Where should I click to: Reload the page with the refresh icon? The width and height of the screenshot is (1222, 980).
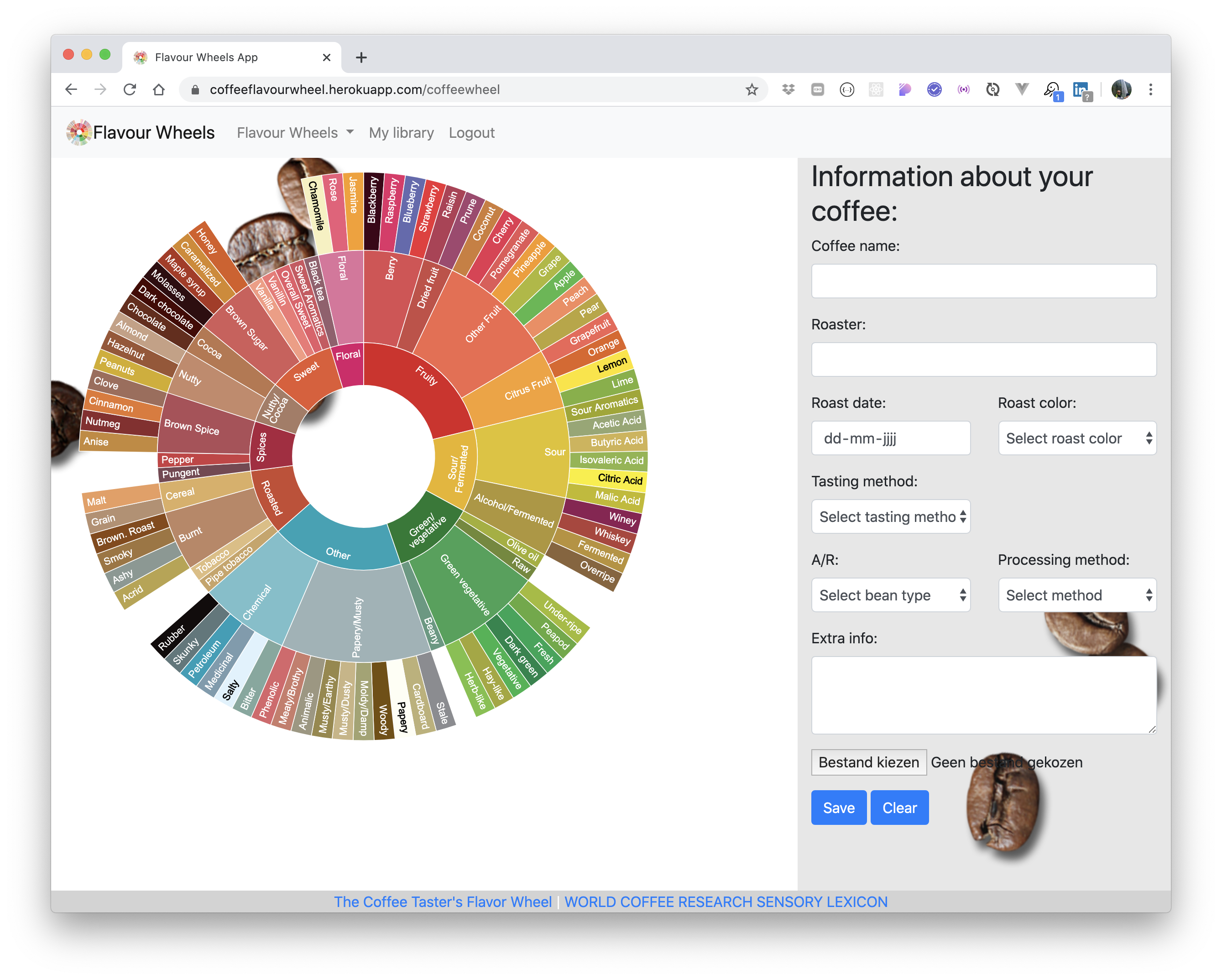tap(130, 89)
